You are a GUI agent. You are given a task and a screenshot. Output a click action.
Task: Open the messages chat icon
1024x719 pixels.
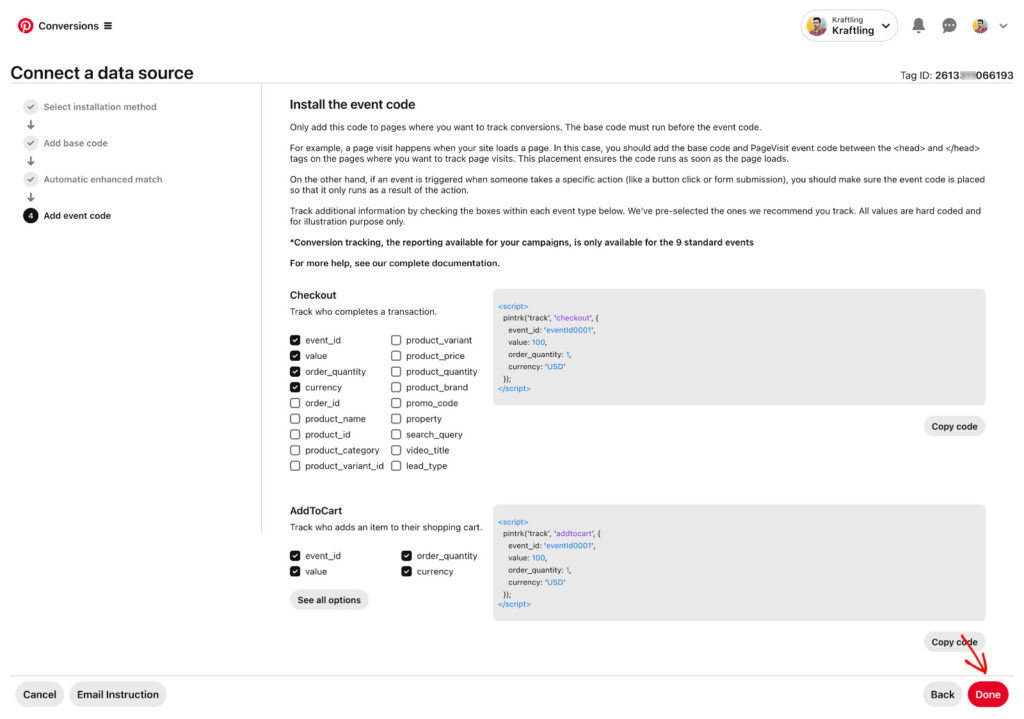[949, 25]
